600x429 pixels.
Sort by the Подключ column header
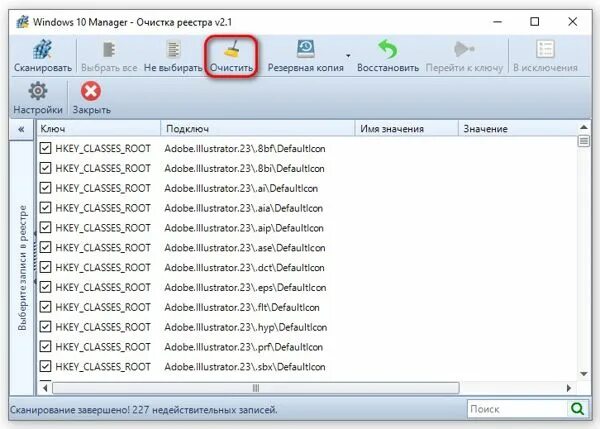(x=258, y=129)
